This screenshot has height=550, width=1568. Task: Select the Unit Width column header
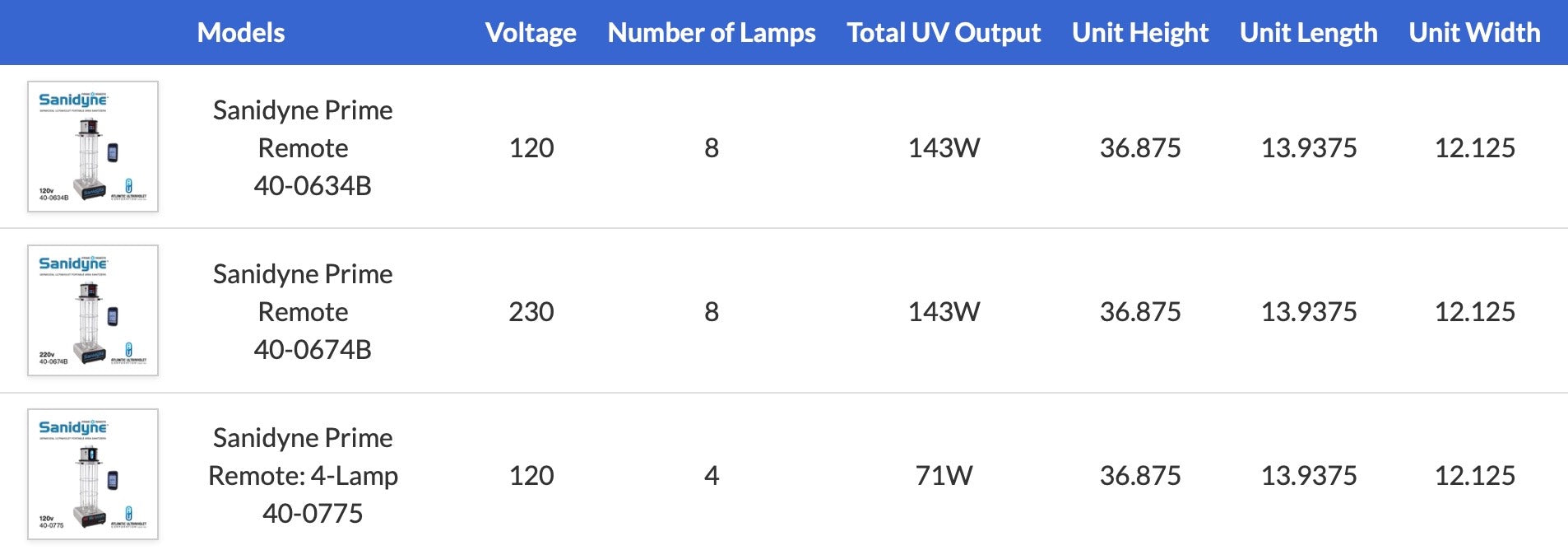tap(1474, 33)
